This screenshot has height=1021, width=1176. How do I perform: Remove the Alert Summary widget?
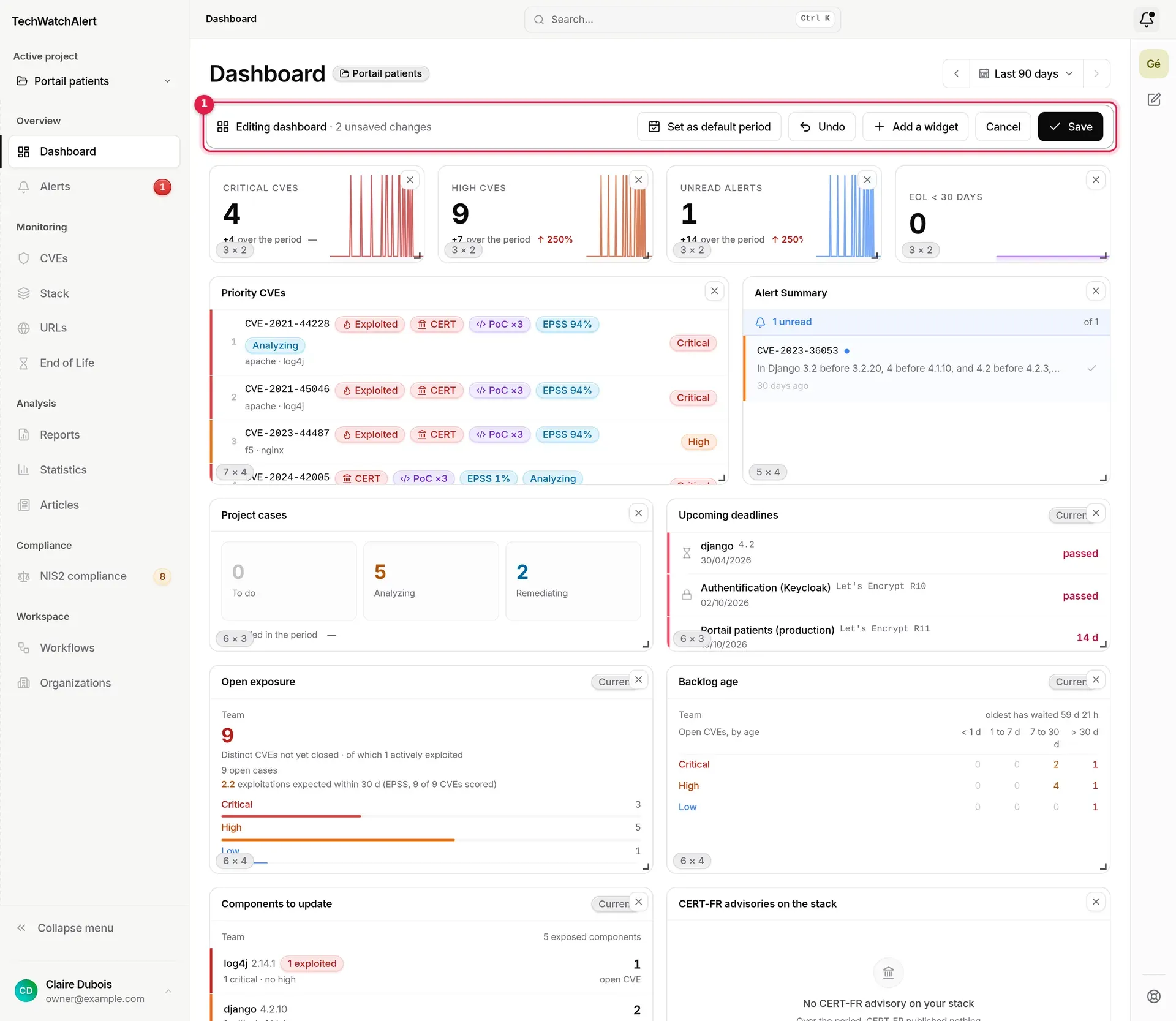[x=1096, y=291]
